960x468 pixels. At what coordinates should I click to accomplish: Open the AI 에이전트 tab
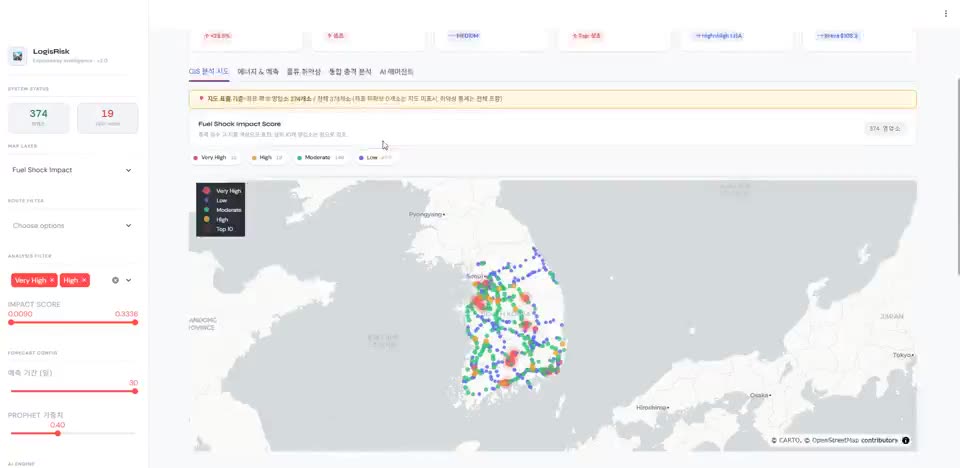point(397,72)
